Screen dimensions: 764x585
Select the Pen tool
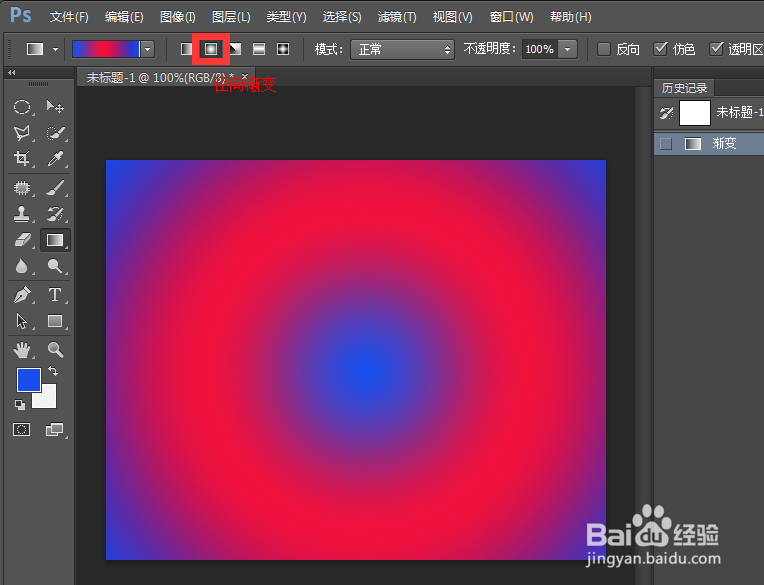click(x=22, y=295)
